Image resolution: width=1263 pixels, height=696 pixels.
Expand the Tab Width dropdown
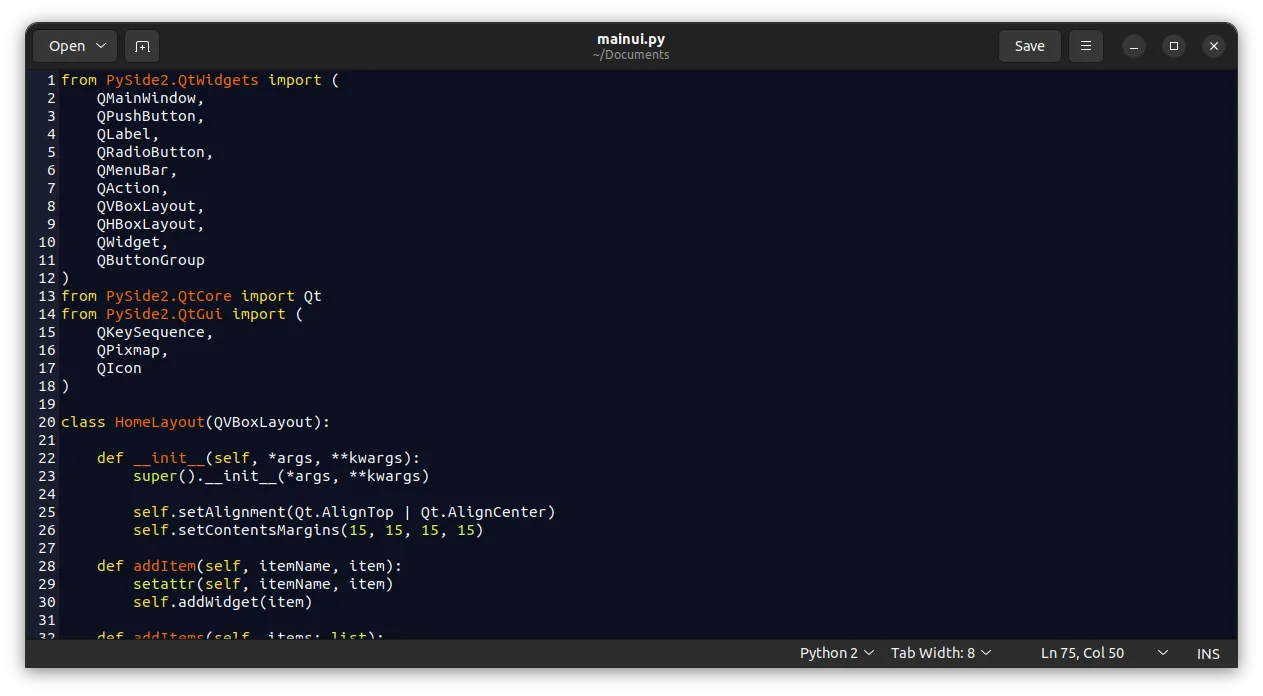(x=940, y=653)
